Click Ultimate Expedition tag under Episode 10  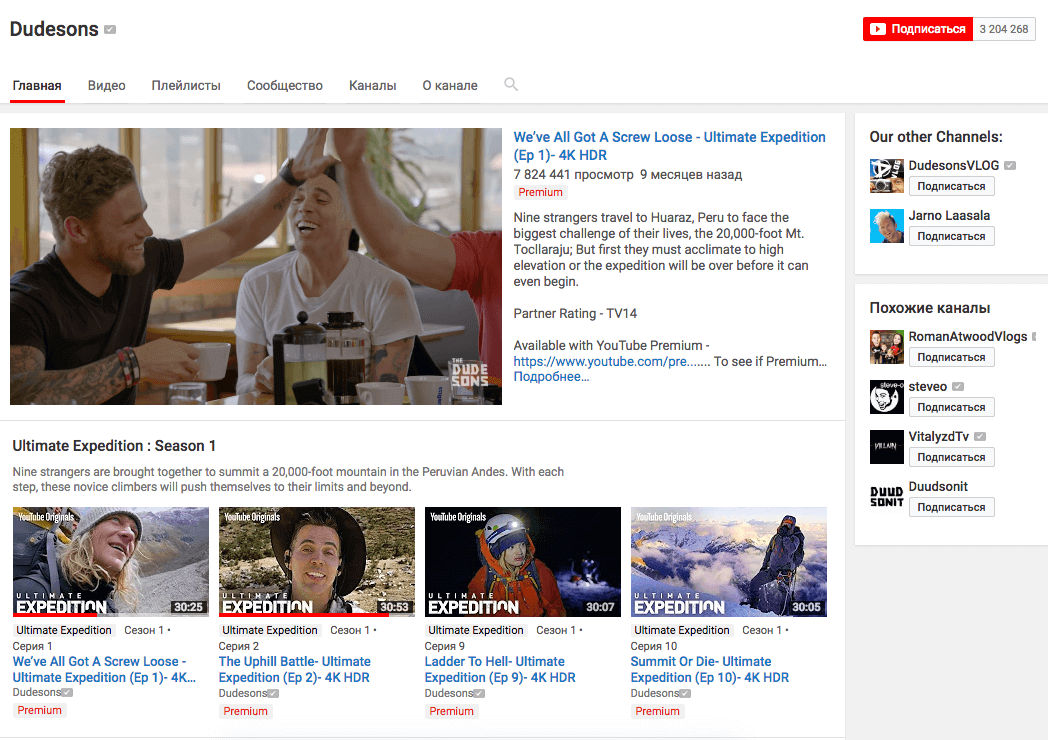tap(681, 630)
